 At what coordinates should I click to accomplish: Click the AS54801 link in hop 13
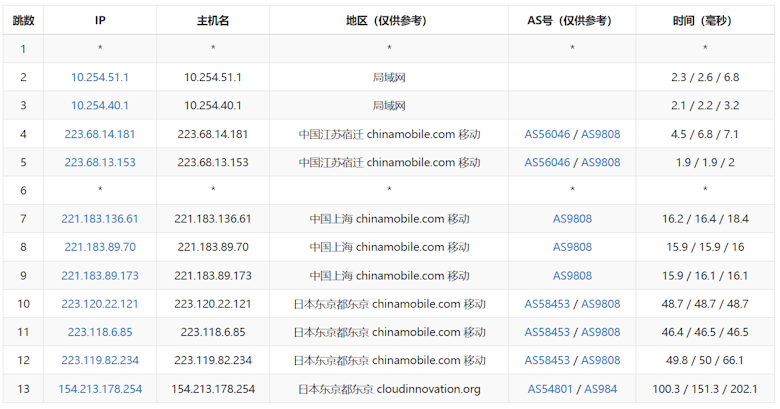550,389
